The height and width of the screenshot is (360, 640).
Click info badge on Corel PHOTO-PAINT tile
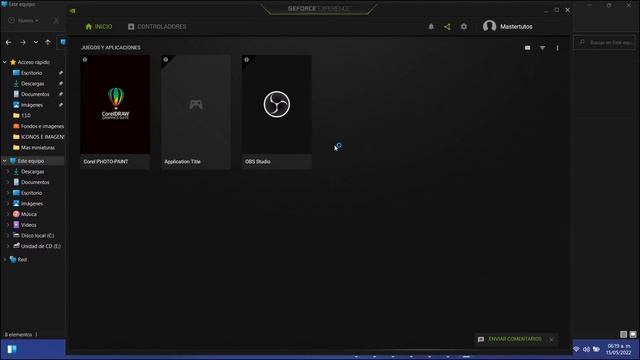click(85, 60)
